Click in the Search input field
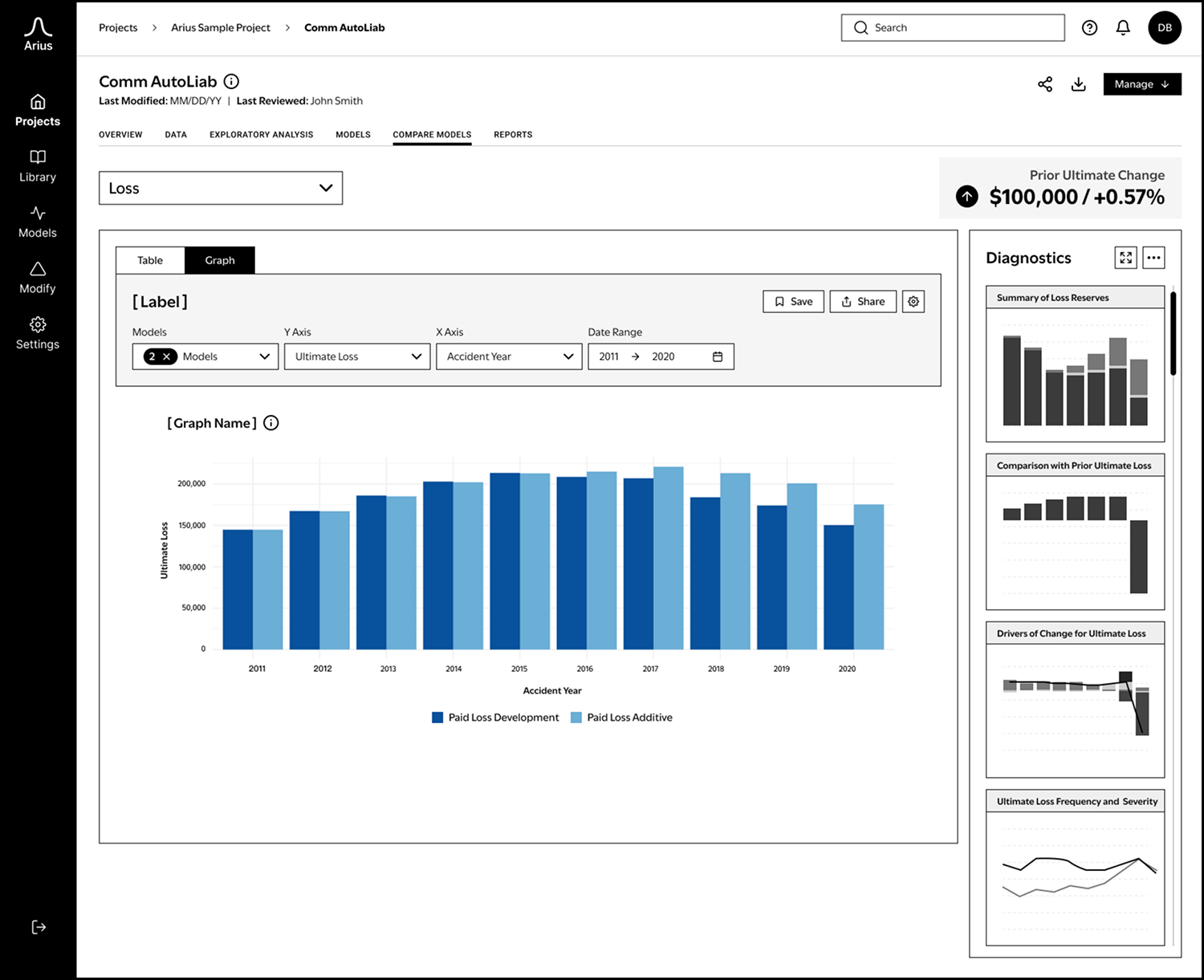 pyautogui.click(x=953, y=28)
